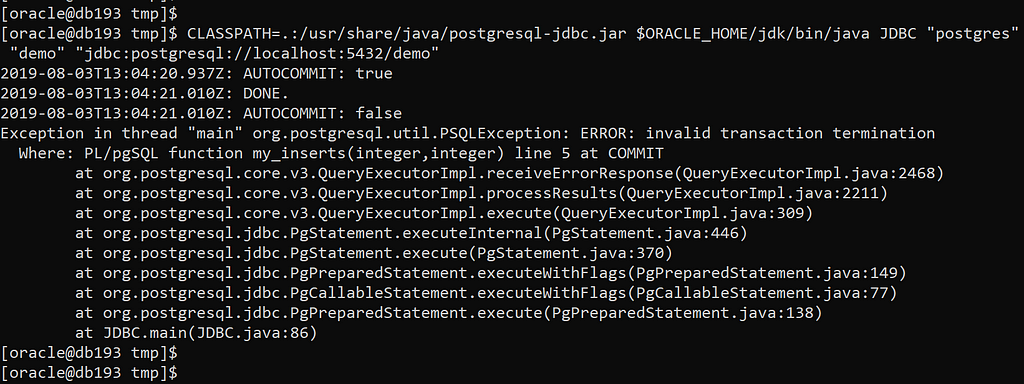This screenshot has width=1024, height=384.
Task: Click the CLASSPATH variable in the command
Action: click(229, 33)
